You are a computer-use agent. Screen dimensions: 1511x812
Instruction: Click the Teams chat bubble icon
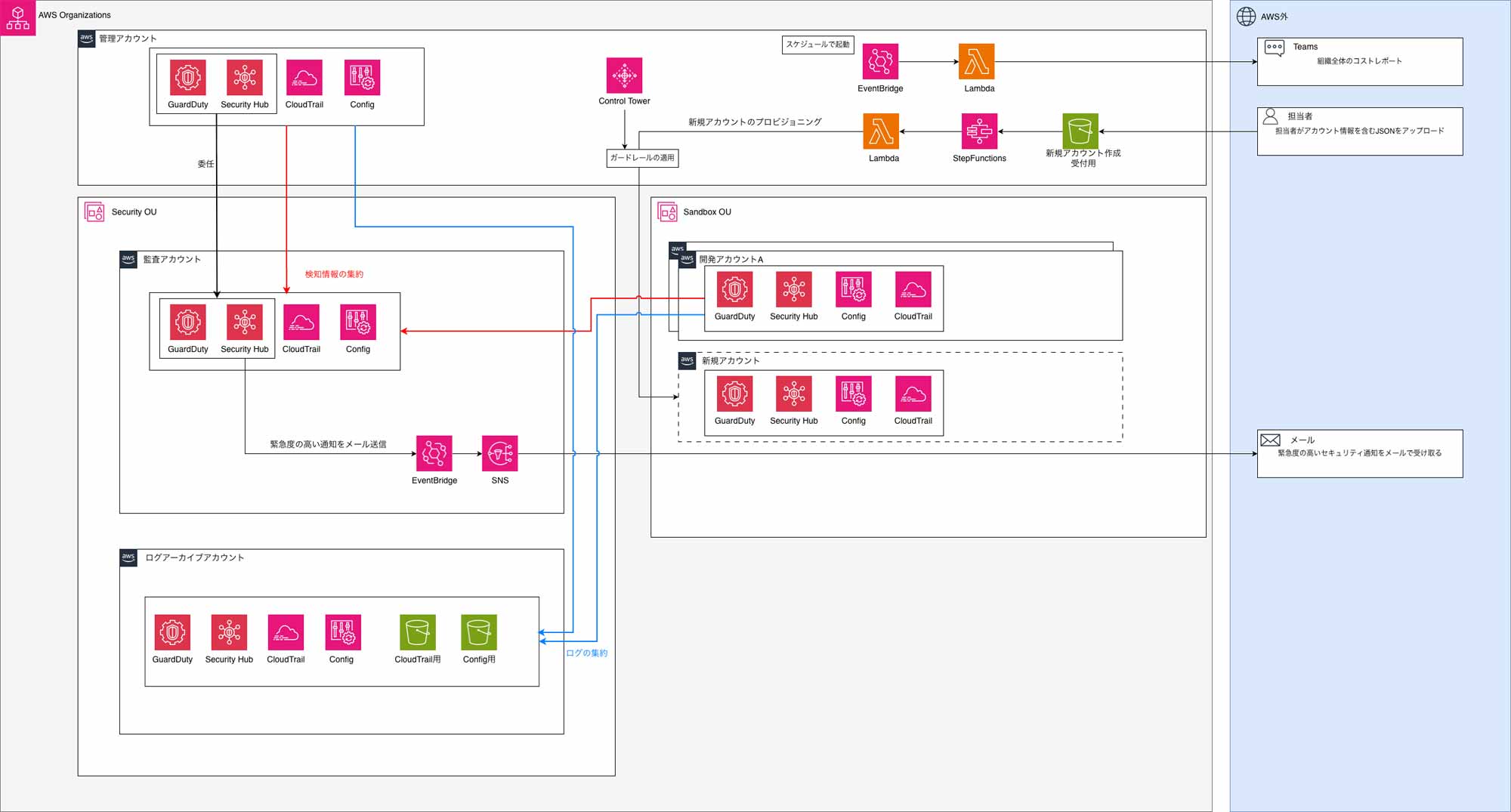coord(1275,48)
